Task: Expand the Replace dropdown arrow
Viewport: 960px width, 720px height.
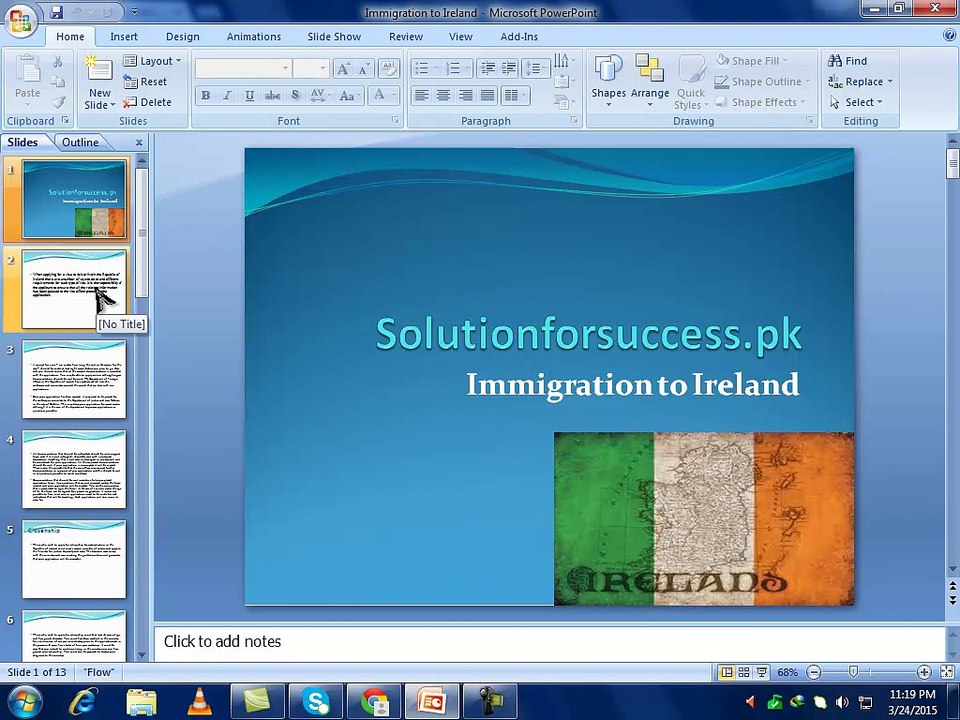Action: (890, 81)
